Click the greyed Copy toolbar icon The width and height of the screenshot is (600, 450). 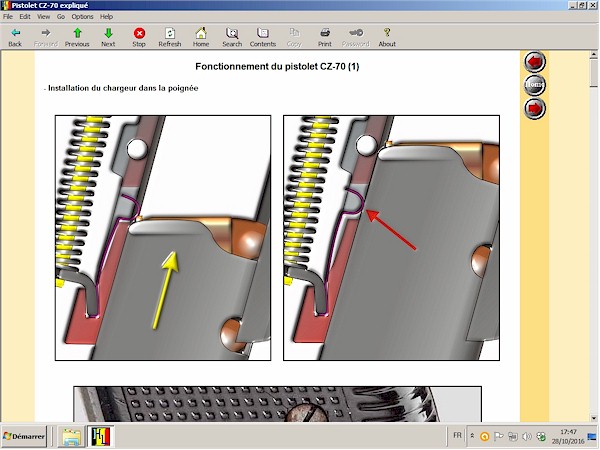point(294,37)
